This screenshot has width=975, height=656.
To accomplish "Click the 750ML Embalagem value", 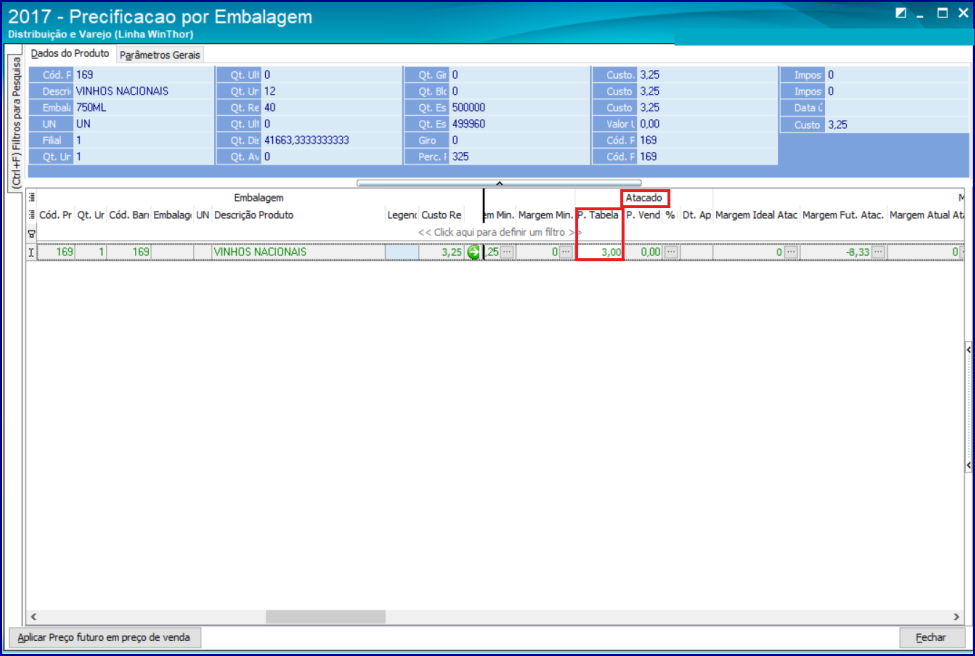I will [144, 108].
